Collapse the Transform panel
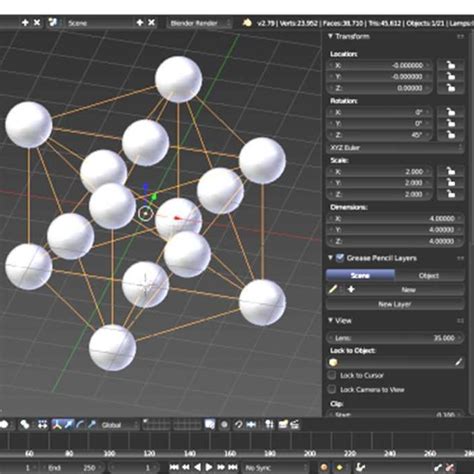 [x=330, y=36]
